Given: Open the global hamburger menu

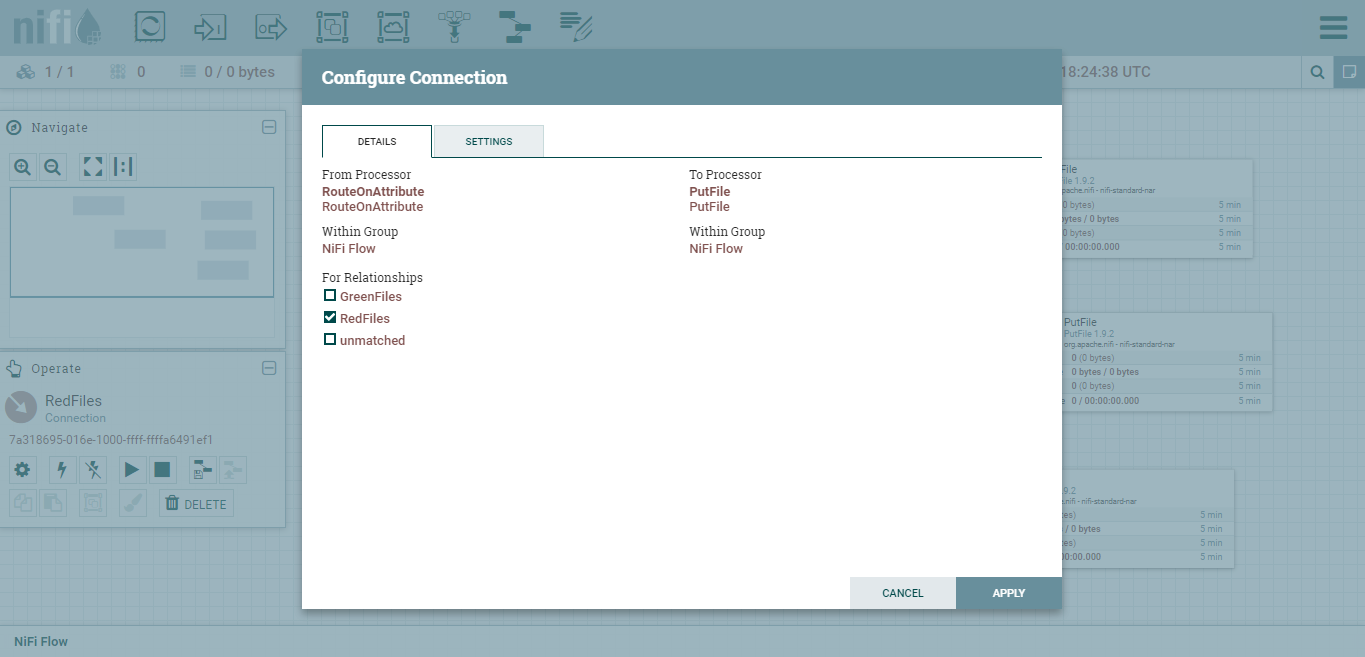Looking at the screenshot, I should (1333, 27).
